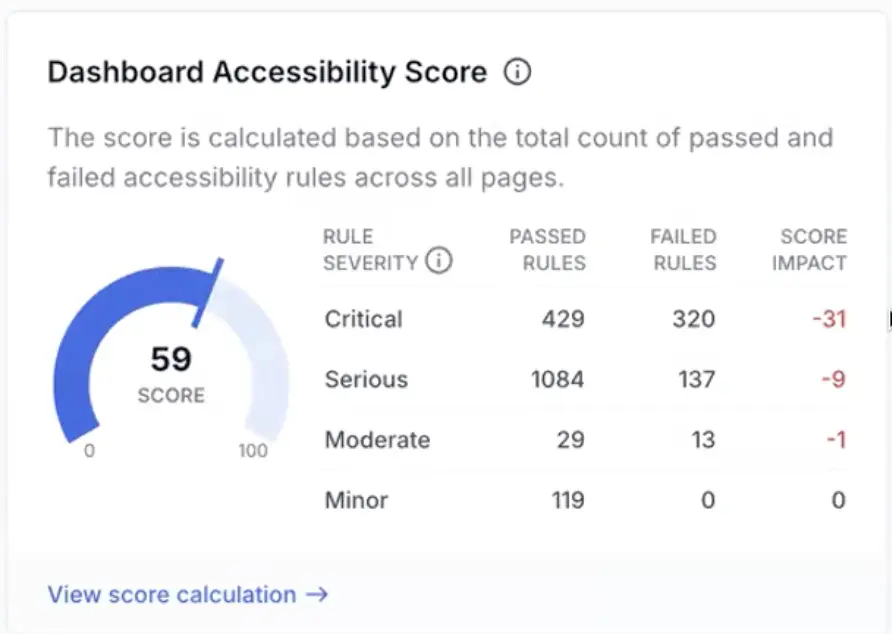Select the Minor severity row
This screenshot has height=634, width=892.
(x=356, y=500)
